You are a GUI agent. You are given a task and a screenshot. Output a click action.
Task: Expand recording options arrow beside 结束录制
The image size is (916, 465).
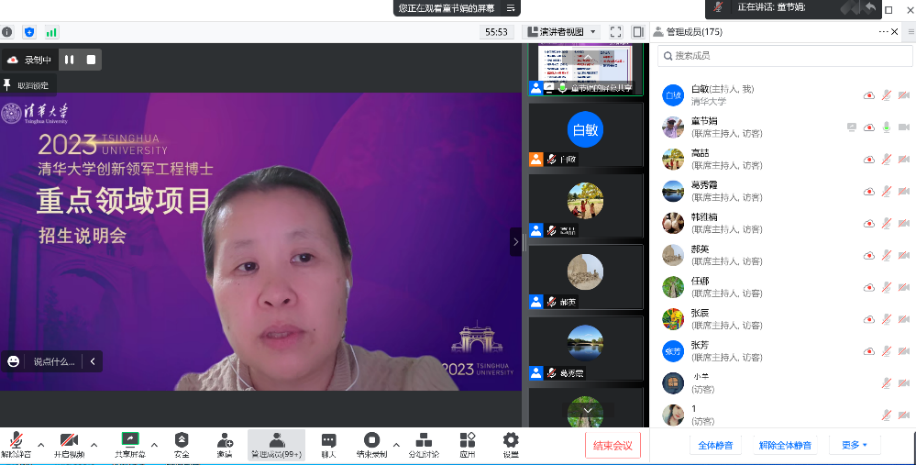pos(396,445)
